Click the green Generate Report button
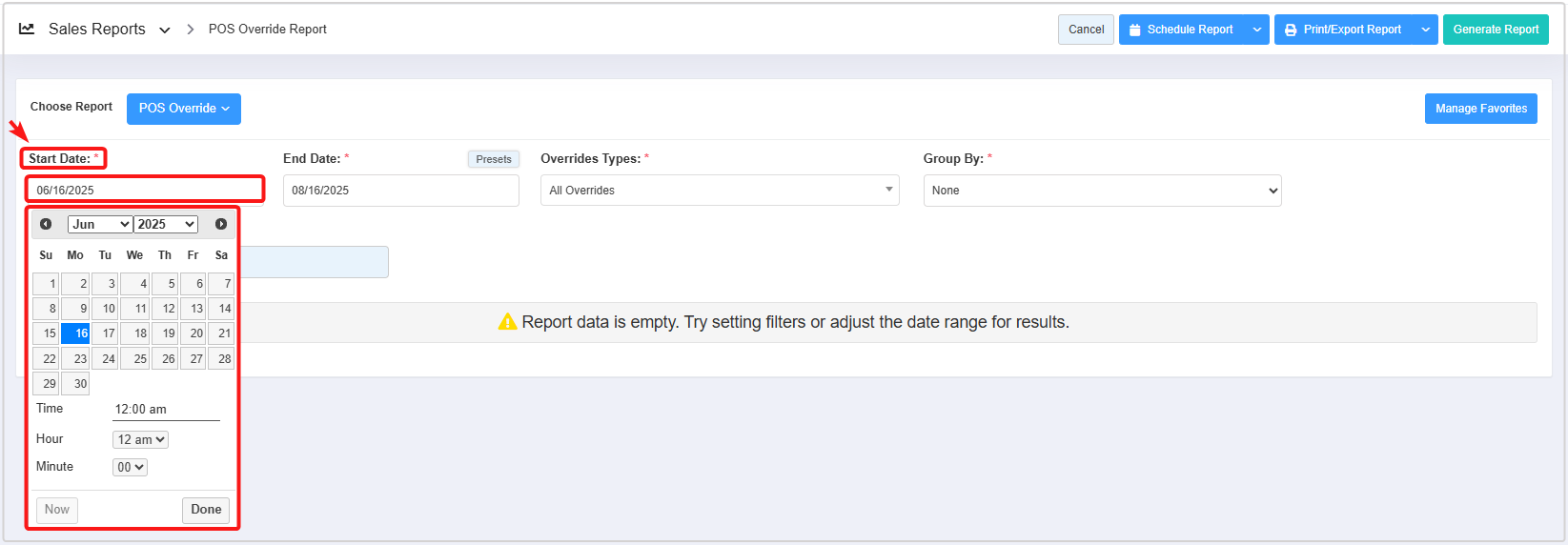 click(x=1496, y=30)
